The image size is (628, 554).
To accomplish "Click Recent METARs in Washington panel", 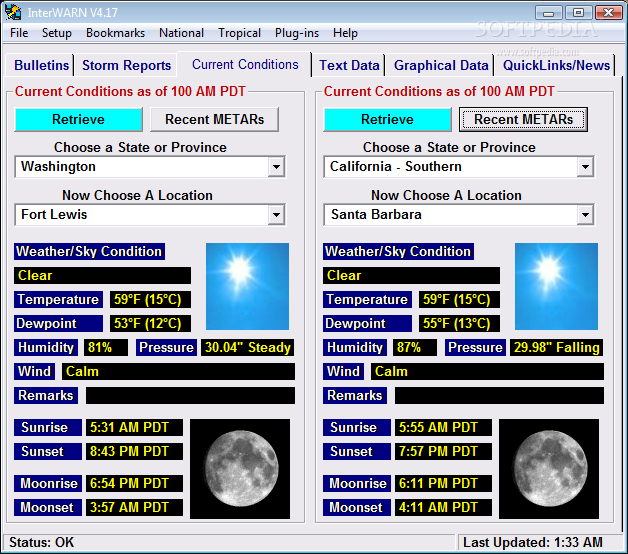I will pyautogui.click(x=215, y=119).
